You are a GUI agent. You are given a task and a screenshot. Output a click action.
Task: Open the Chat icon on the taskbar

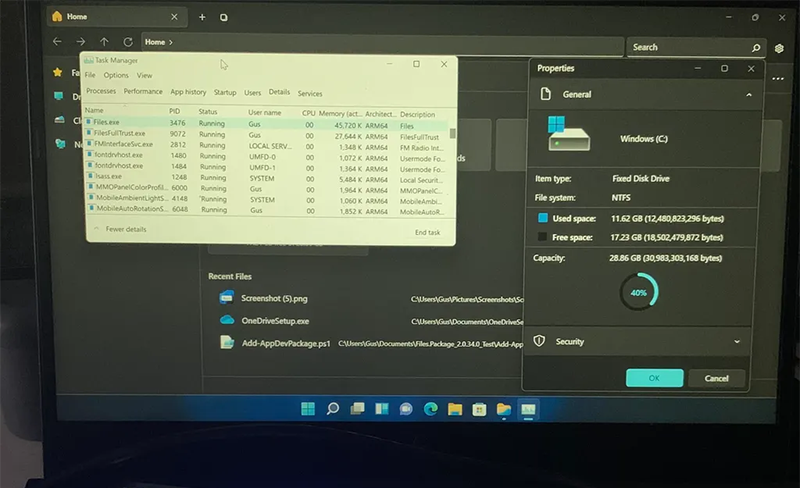[x=406, y=409]
